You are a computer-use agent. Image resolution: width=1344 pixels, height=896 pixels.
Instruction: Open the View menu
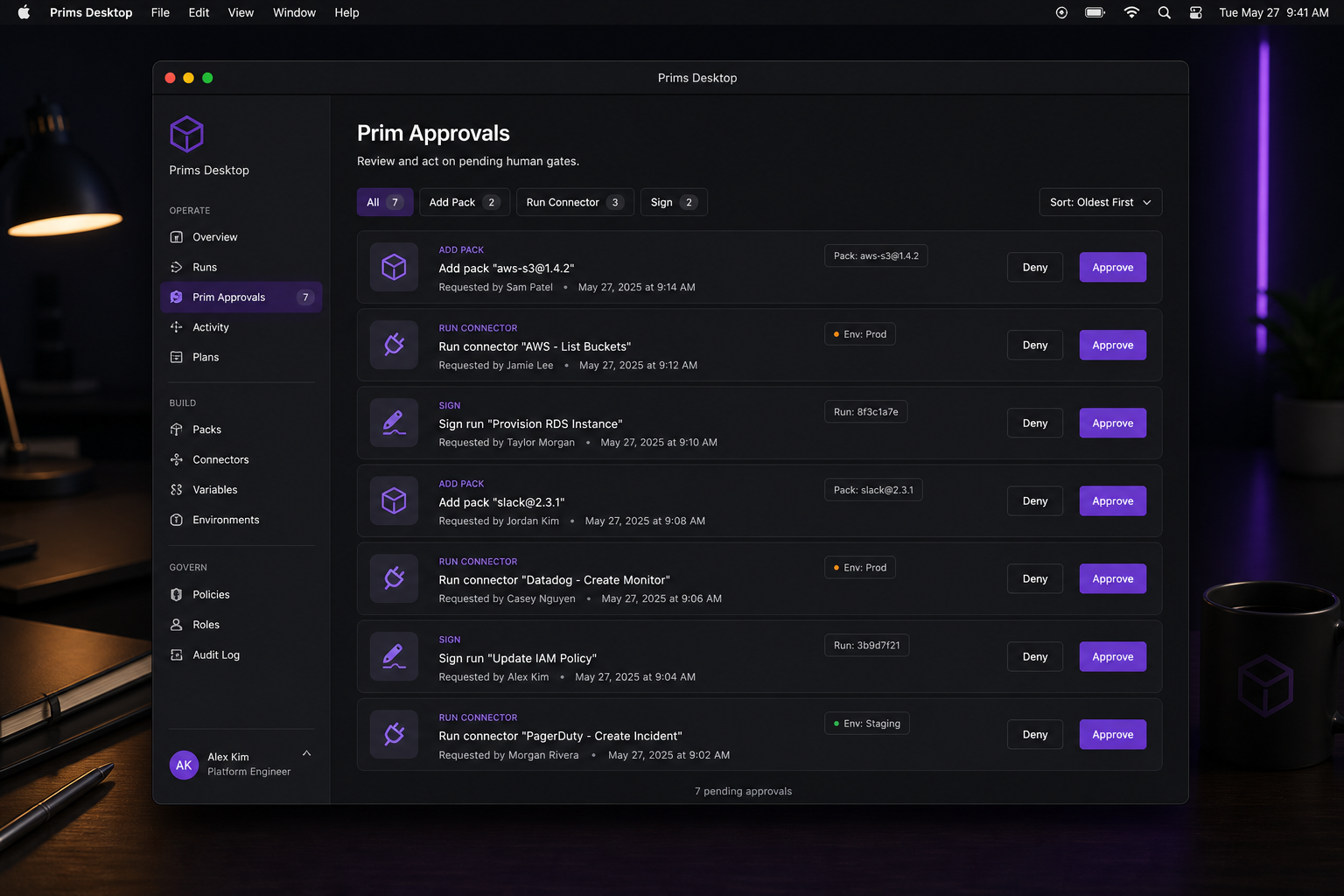click(241, 12)
